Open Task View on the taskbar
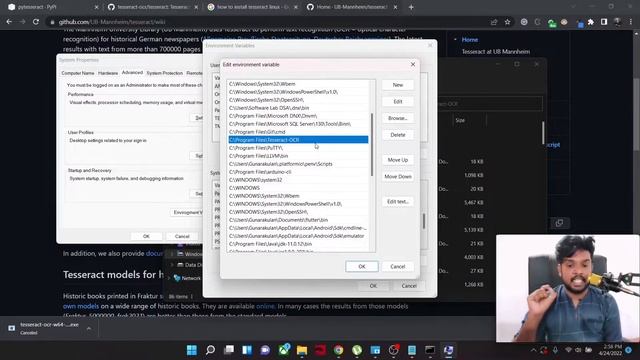 click(x=229, y=350)
